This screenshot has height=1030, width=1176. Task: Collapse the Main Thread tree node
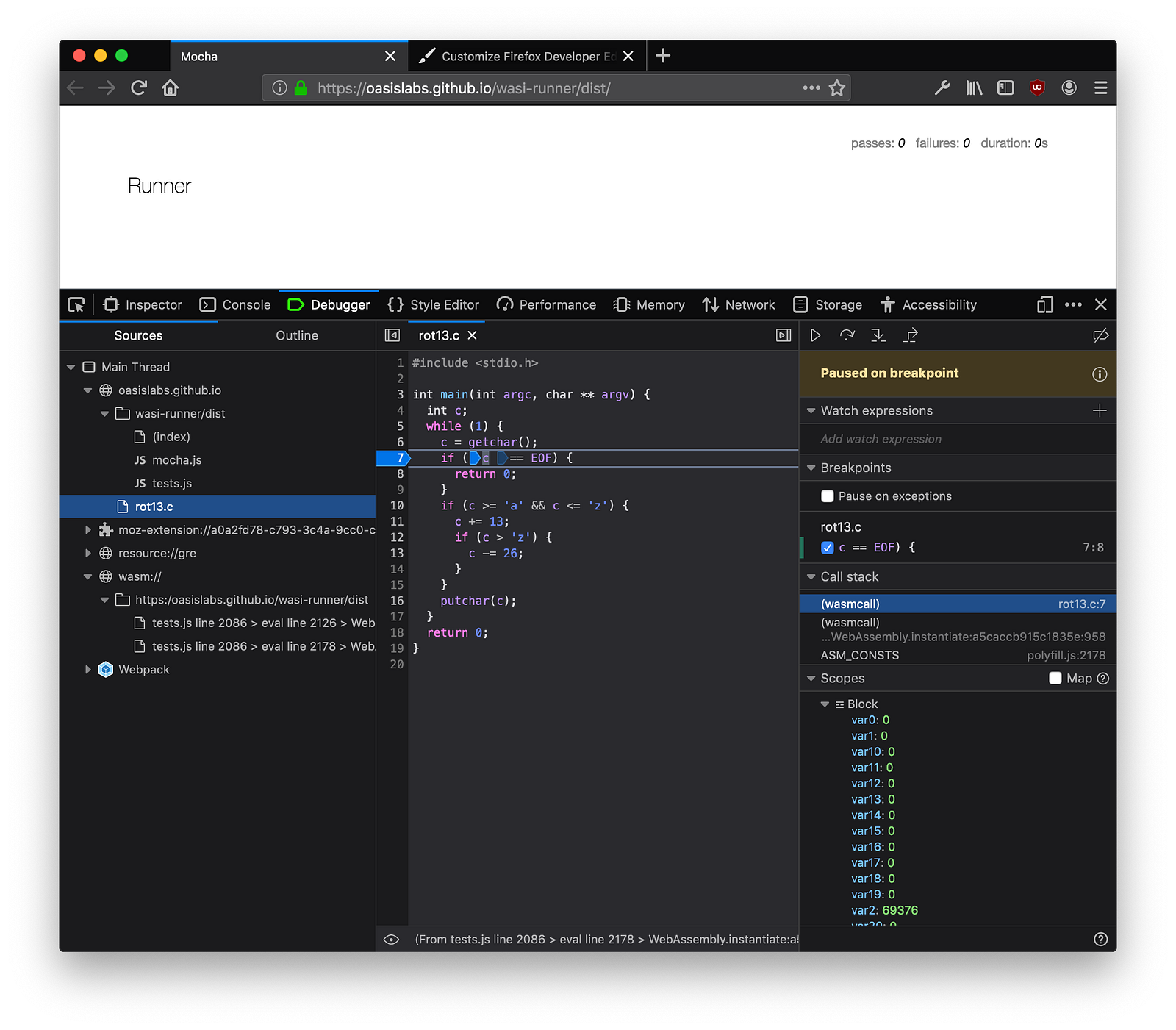pyautogui.click(x=71, y=367)
